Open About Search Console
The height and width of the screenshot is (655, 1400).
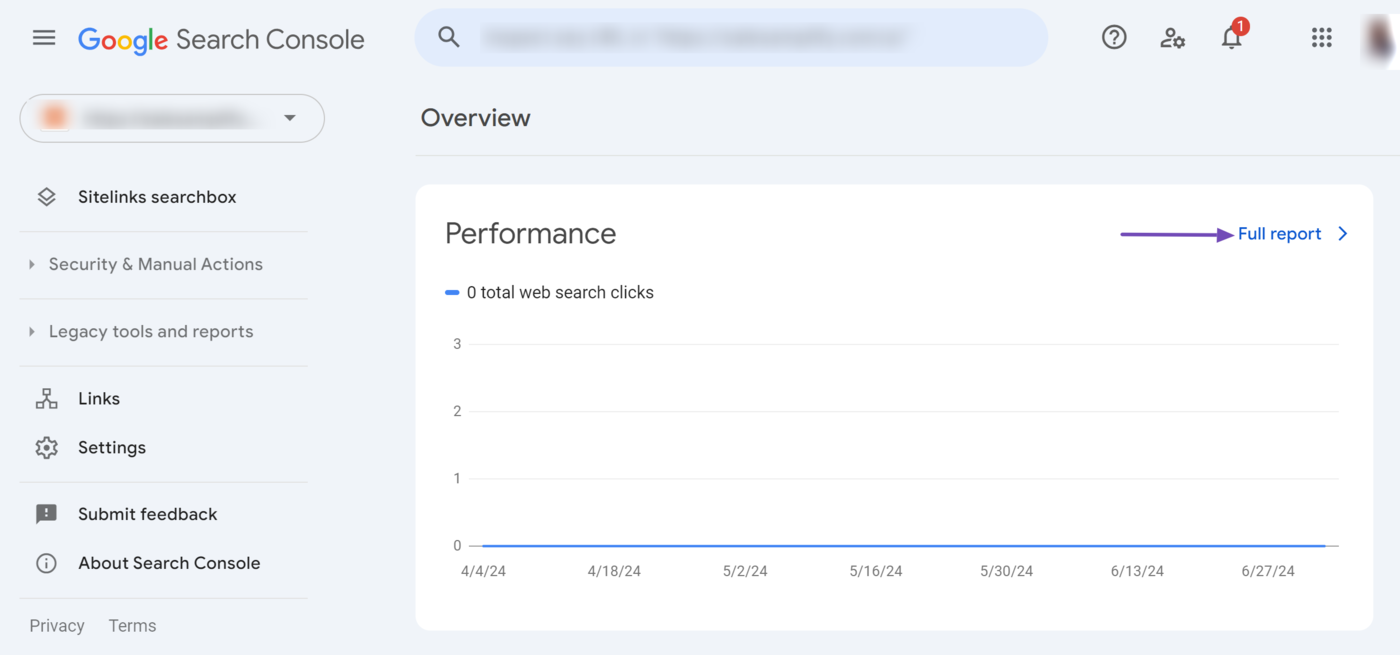pyautogui.click(x=168, y=563)
